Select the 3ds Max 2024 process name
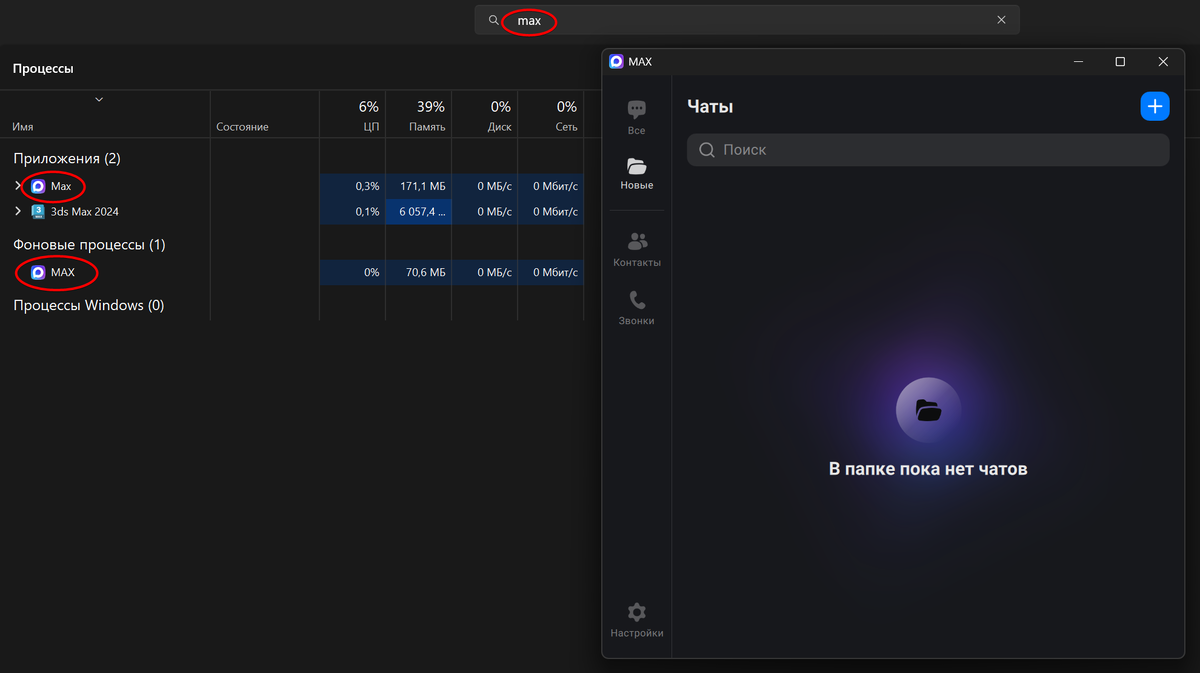This screenshot has width=1200, height=673. (x=85, y=212)
